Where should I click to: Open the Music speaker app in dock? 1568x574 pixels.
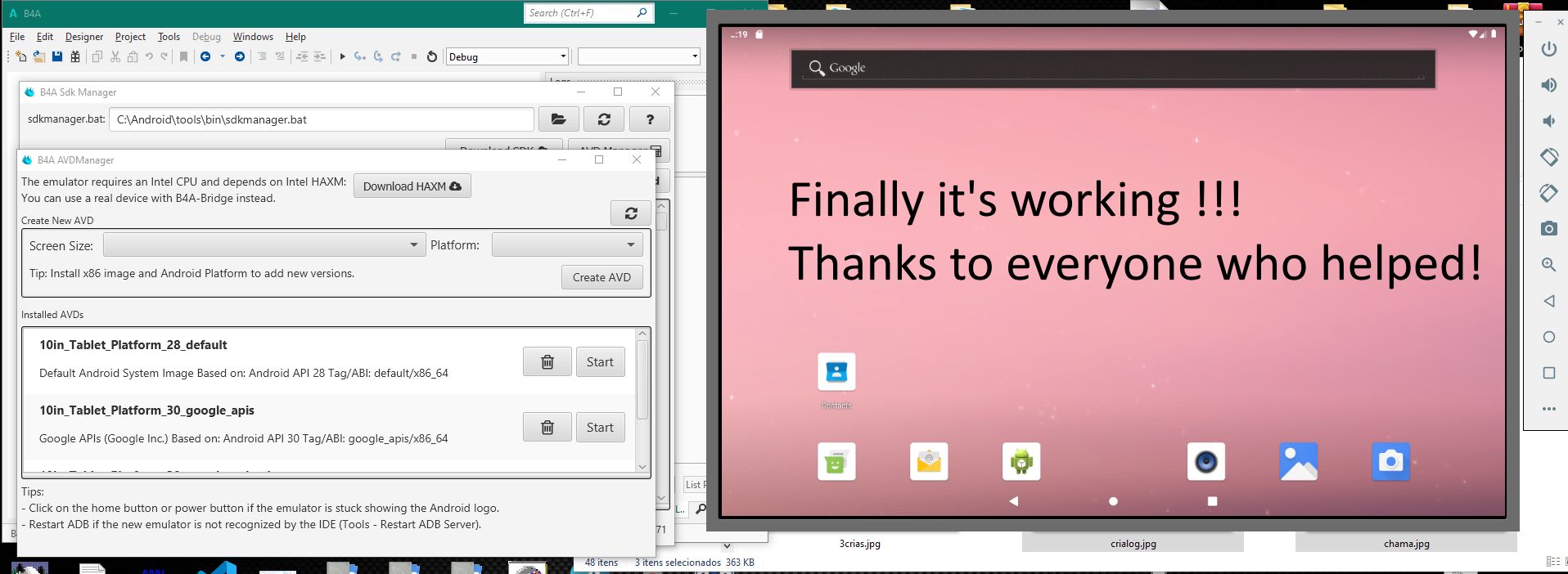pyautogui.click(x=1206, y=462)
